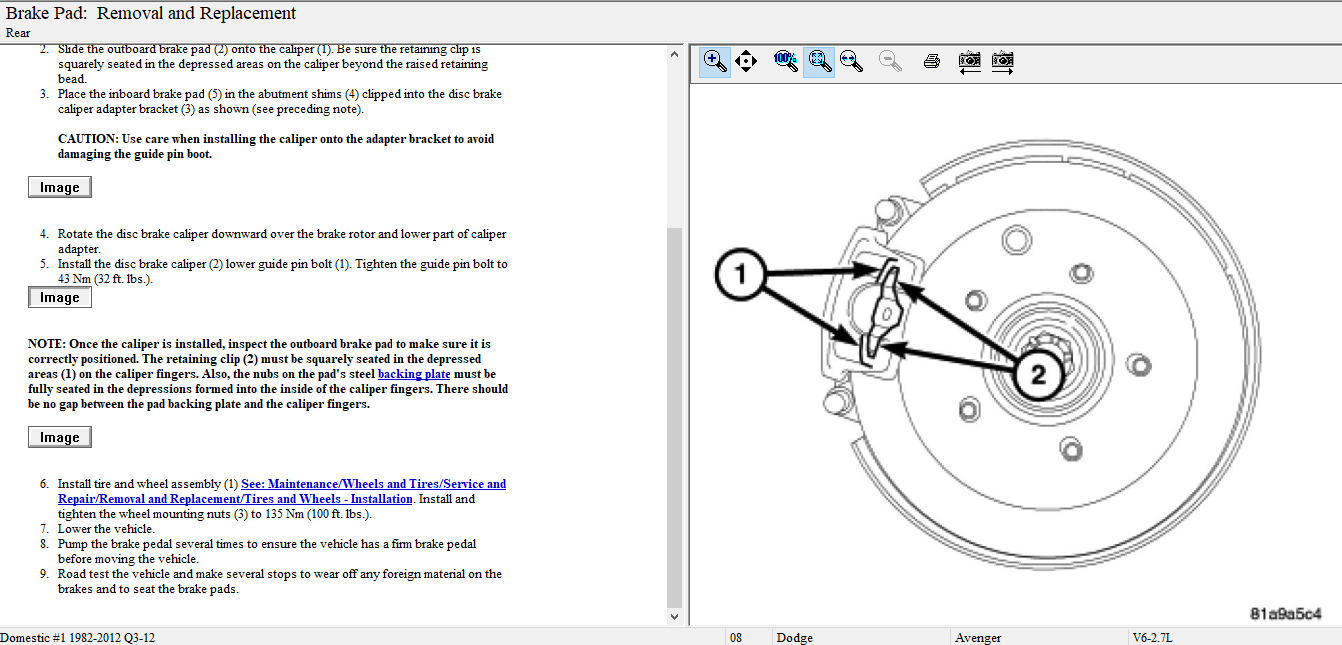Print the brake diagram image
The height and width of the screenshot is (645, 1342).
coord(931,61)
